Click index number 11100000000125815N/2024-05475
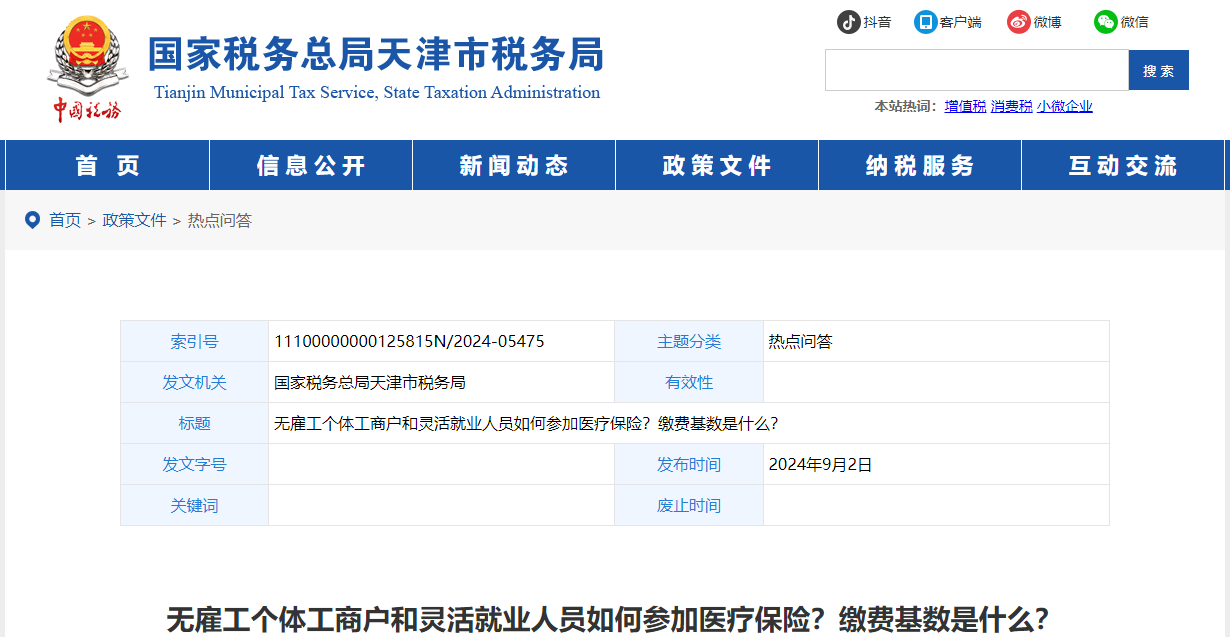 click(x=409, y=341)
